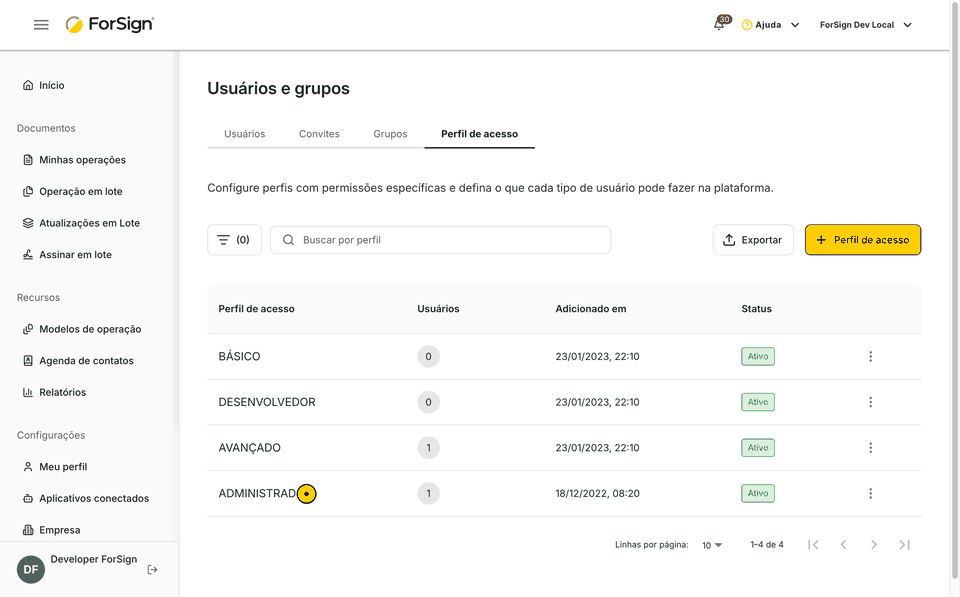Open Empresa settings
960x597 pixels.
pos(51,530)
